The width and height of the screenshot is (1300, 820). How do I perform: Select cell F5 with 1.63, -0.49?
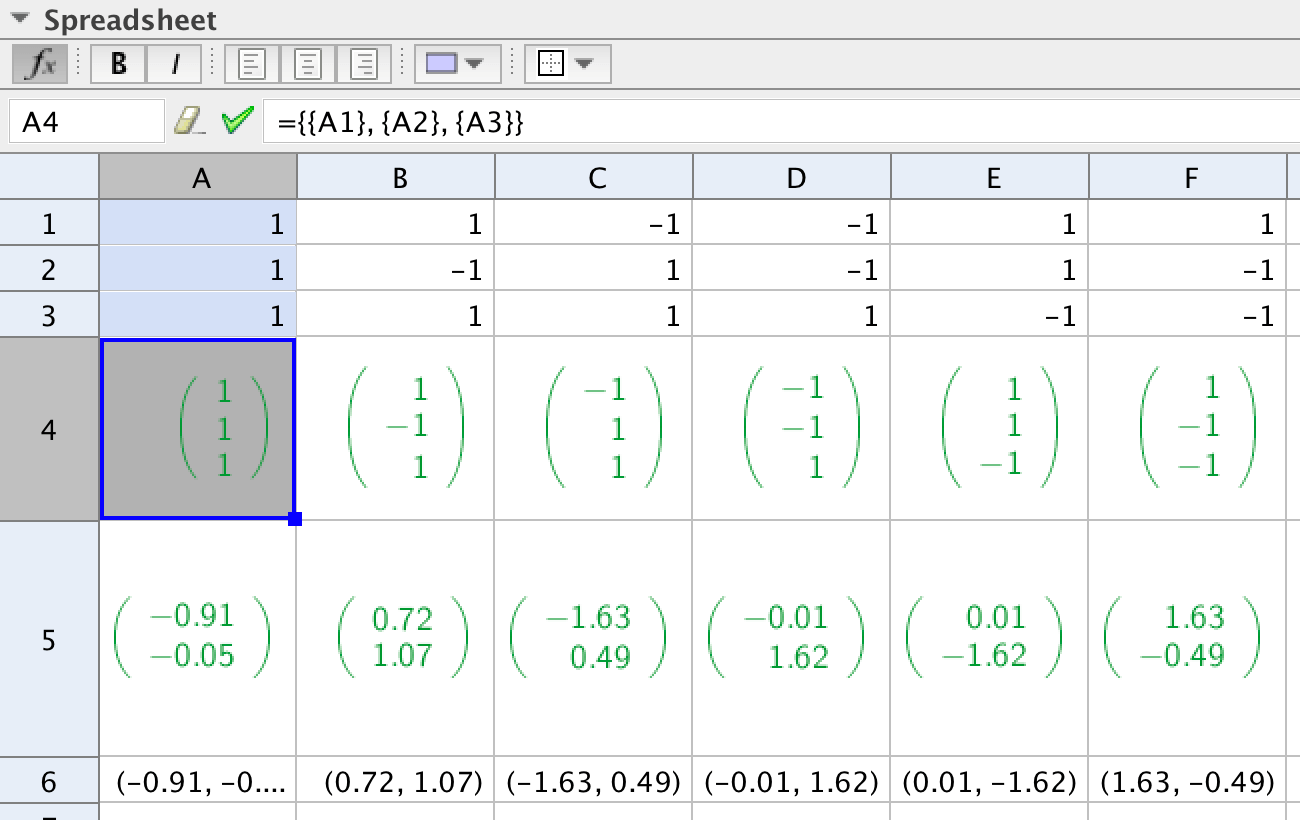tap(1188, 639)
